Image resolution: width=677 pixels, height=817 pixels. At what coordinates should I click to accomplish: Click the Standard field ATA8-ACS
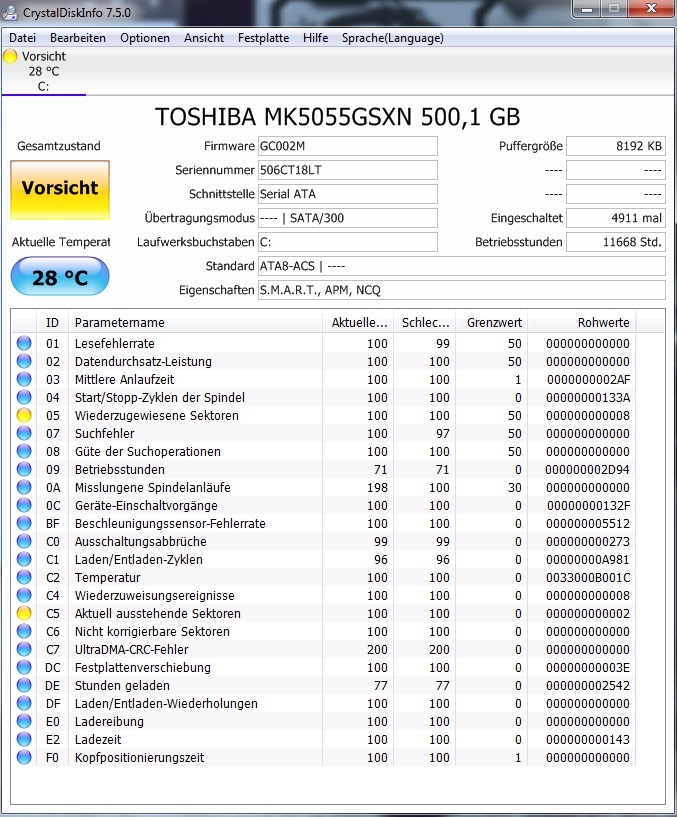[x=462, y=266]
